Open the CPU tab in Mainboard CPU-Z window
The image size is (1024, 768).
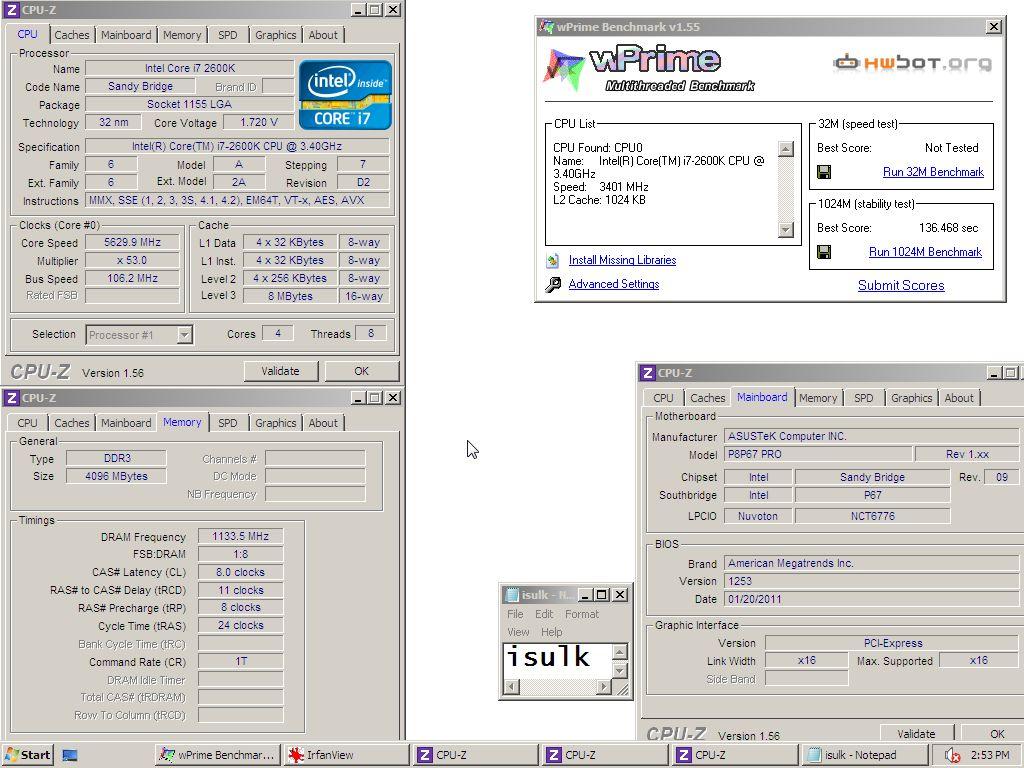(663, 398)
